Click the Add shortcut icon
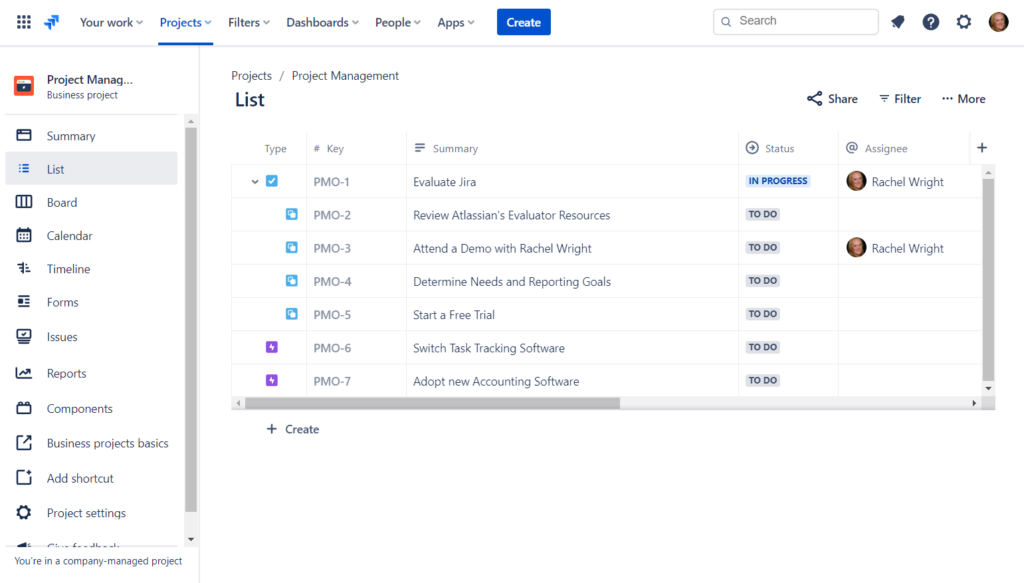 [24, 478]
